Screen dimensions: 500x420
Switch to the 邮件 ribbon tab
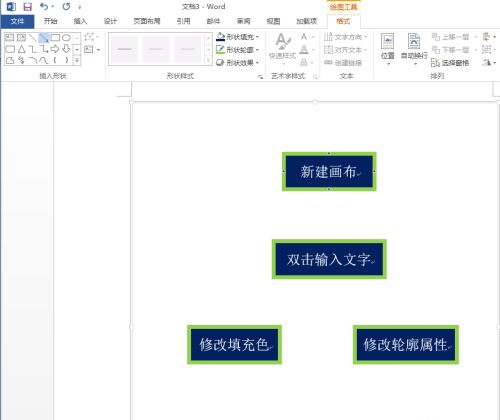click(x=213, y=21)
